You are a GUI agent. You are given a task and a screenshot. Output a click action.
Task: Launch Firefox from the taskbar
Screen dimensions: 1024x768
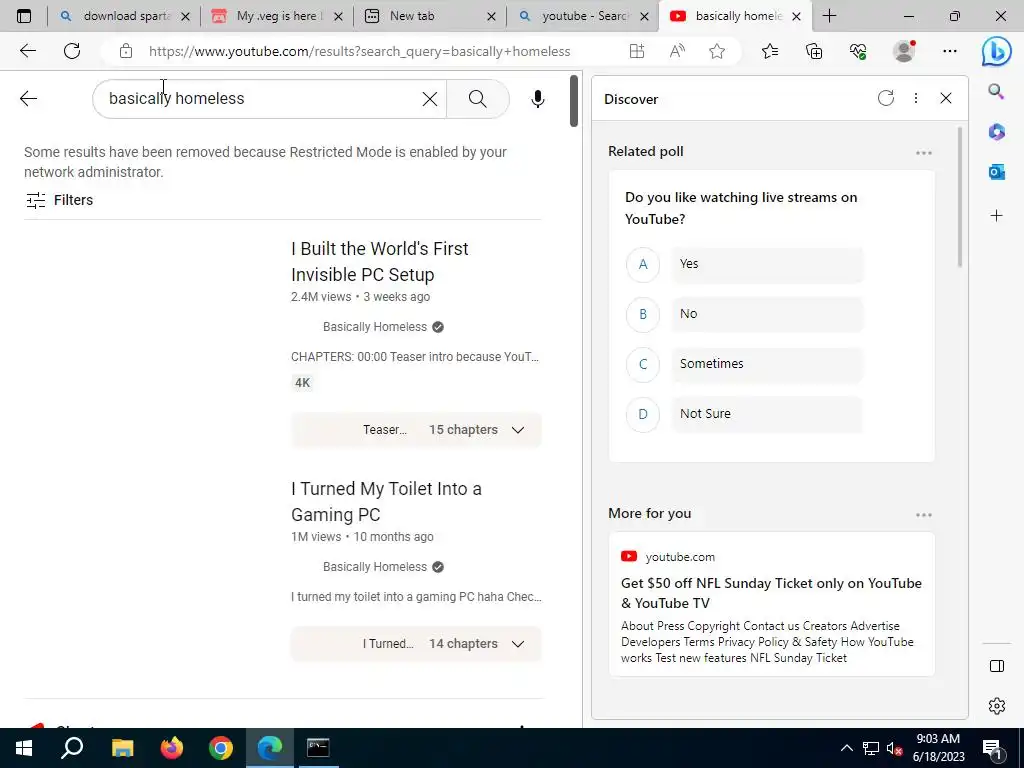click(x=172, y=748)
